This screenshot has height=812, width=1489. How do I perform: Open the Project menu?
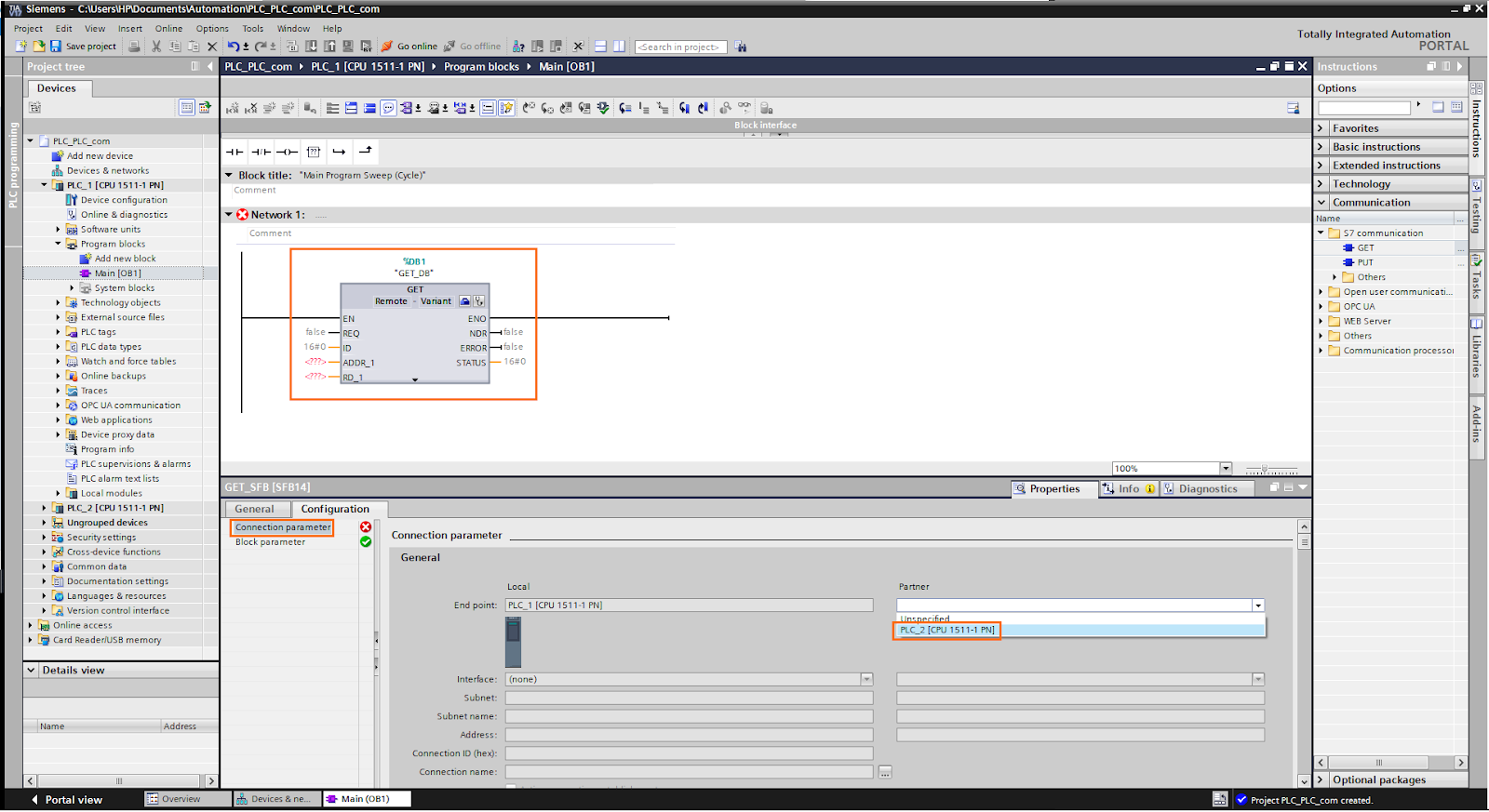coord(28,29)
